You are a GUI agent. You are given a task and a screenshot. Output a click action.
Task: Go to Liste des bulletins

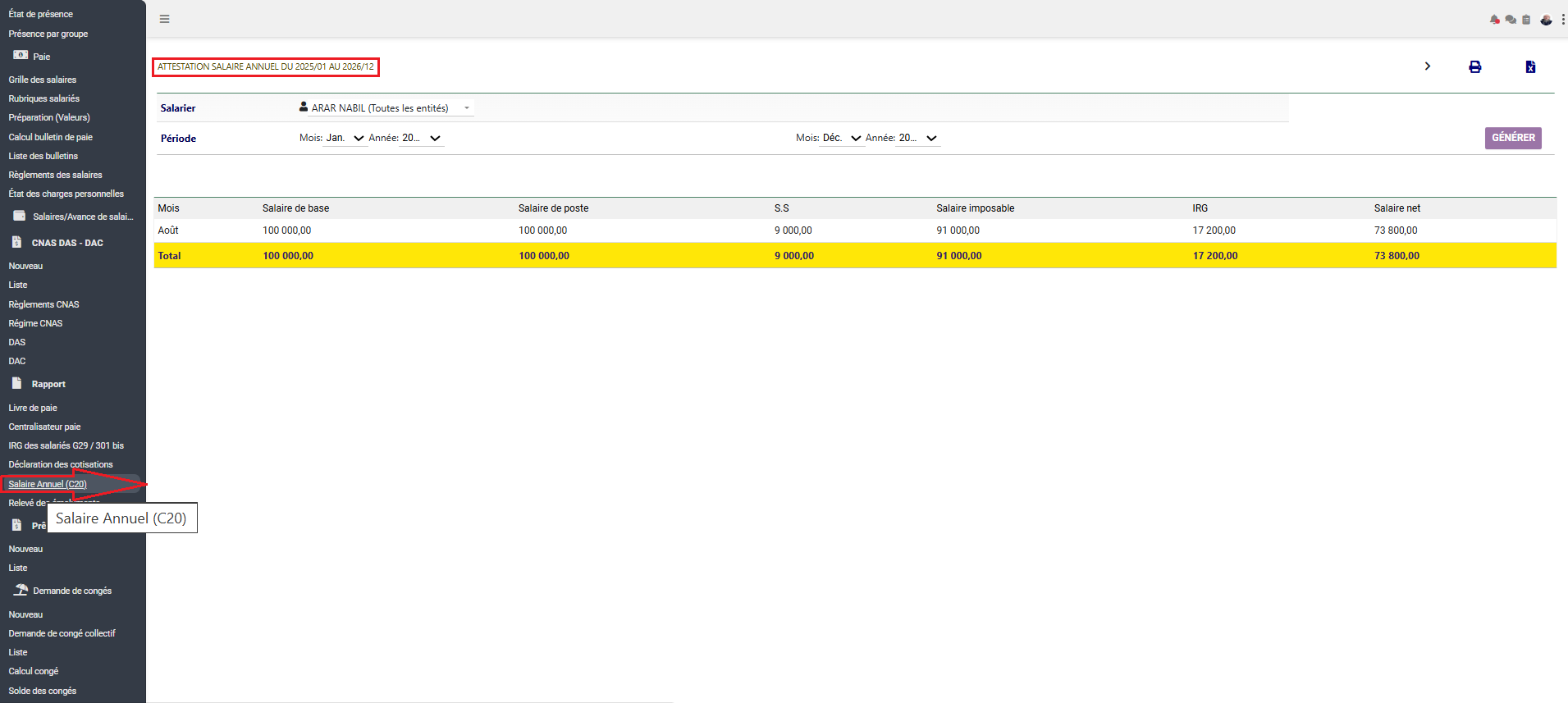[43, 156]
